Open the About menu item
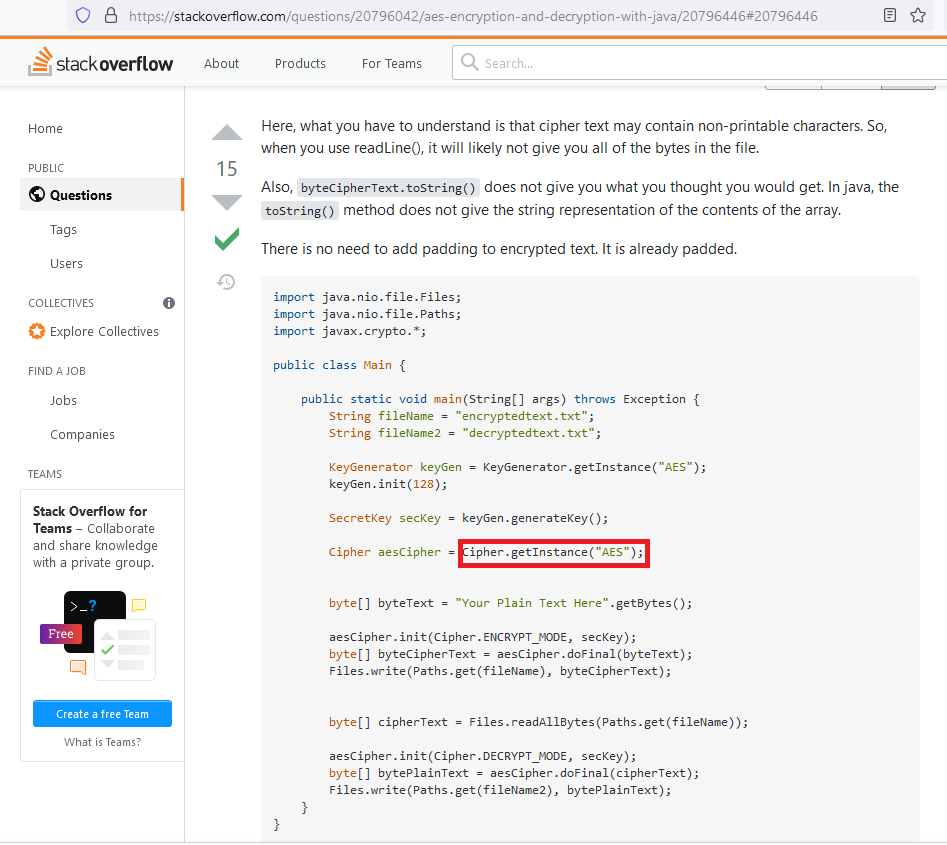Screen dimensions: 947x845 click(x=221, y=63)
